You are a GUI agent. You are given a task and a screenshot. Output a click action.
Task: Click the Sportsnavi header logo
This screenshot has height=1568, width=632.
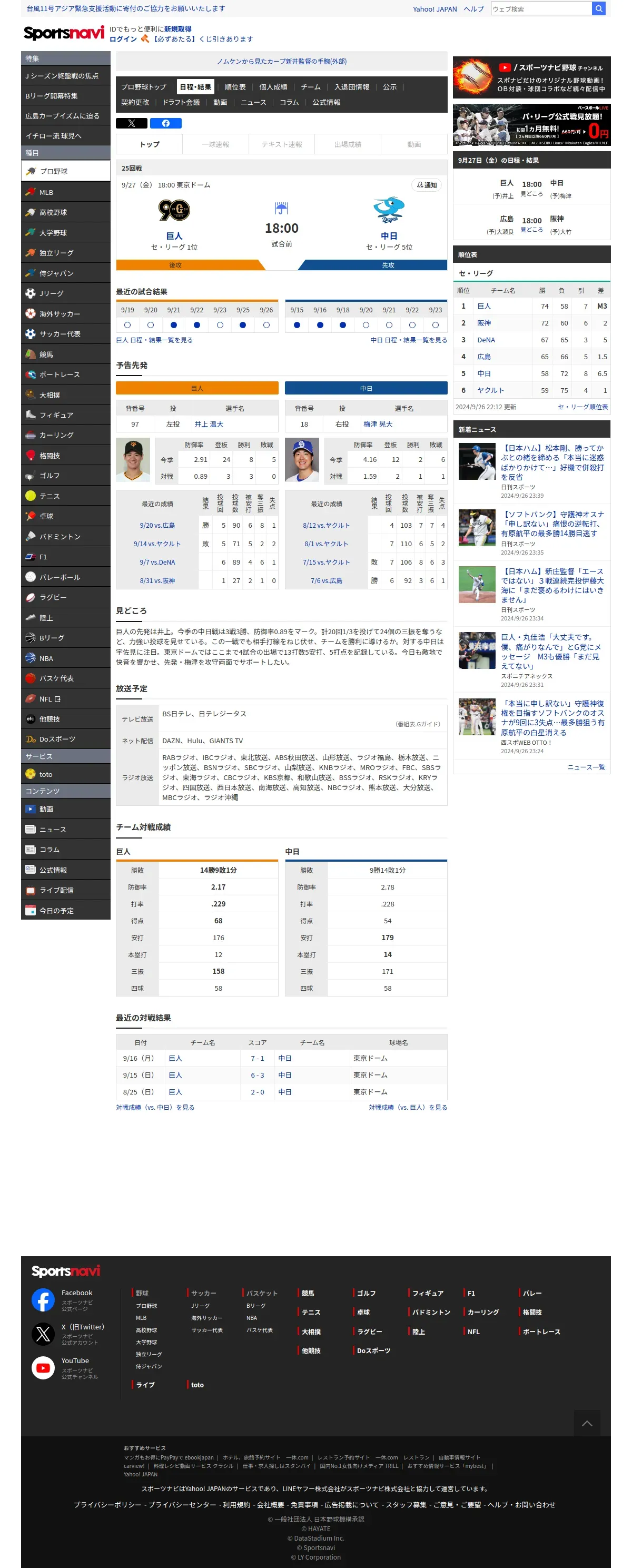[x=64, y=33]
